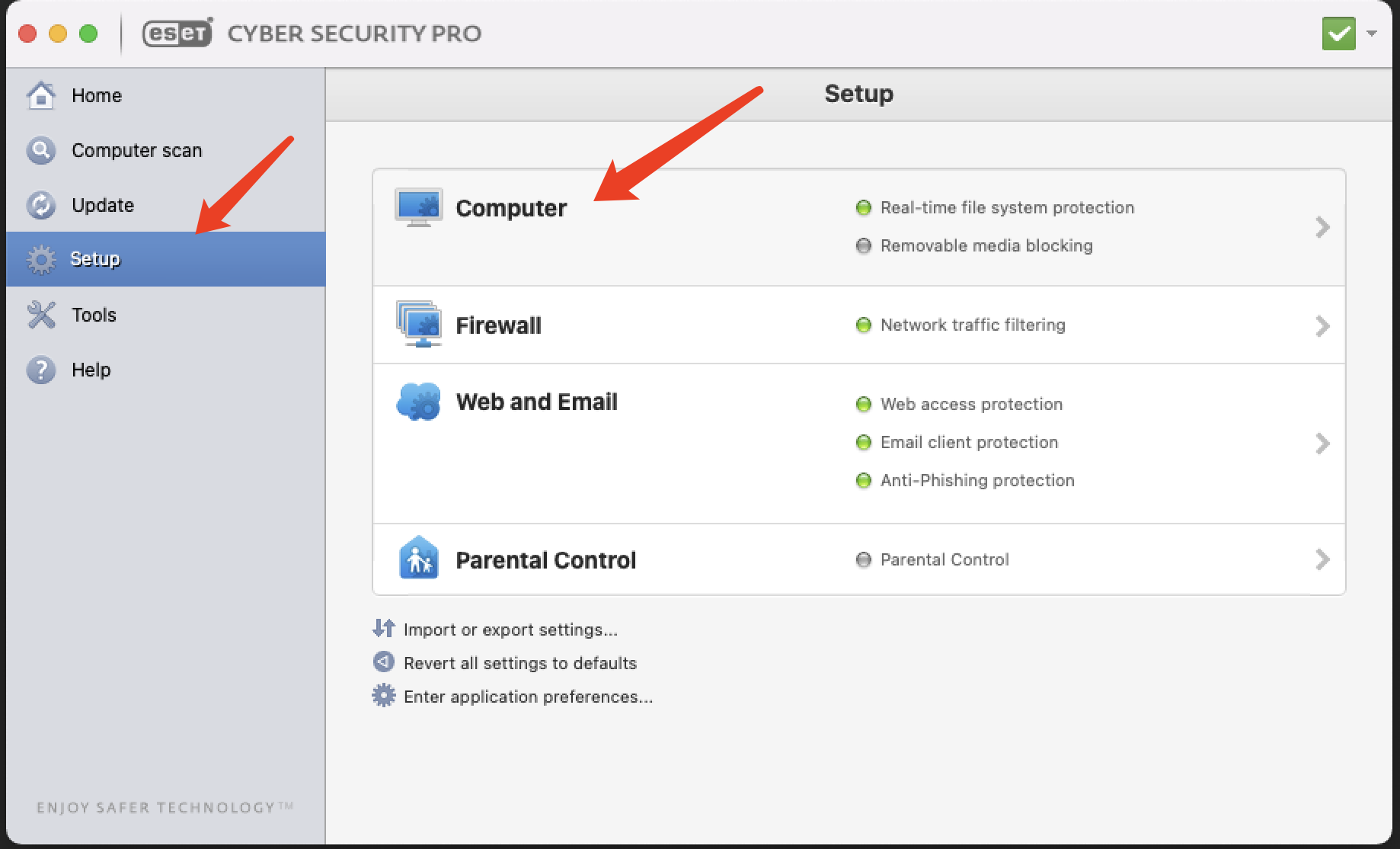
Task: Open the Computer scan sidebar item
Action: pyautogui.click(x=136, y=150)
